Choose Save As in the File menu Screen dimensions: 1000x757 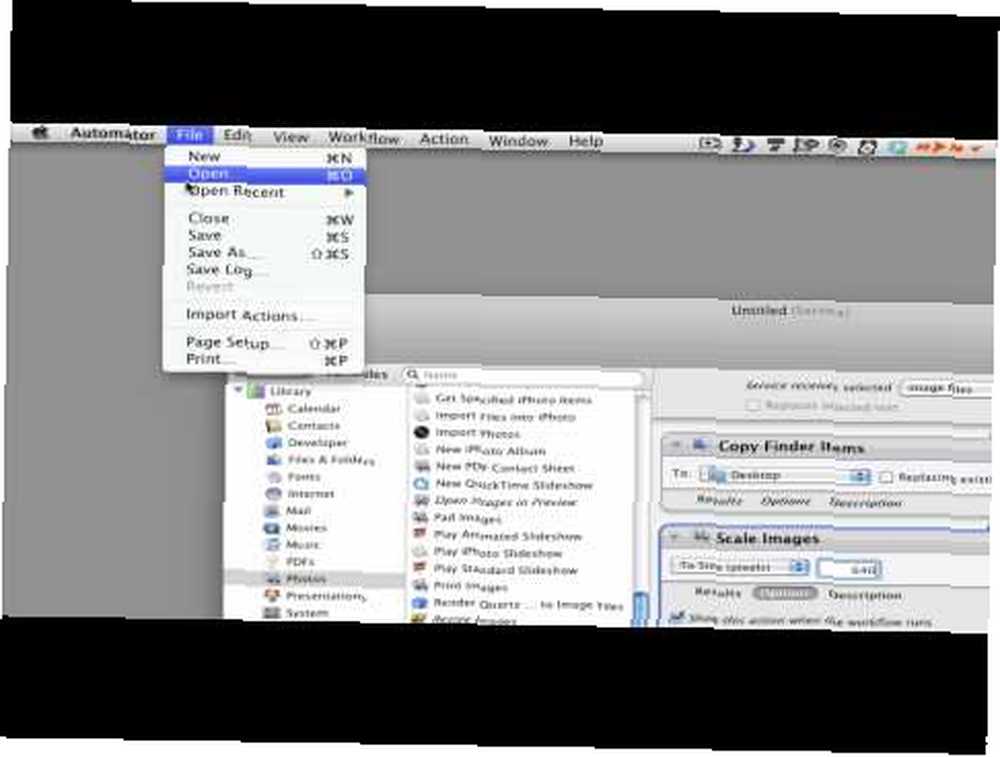(265, 253)
